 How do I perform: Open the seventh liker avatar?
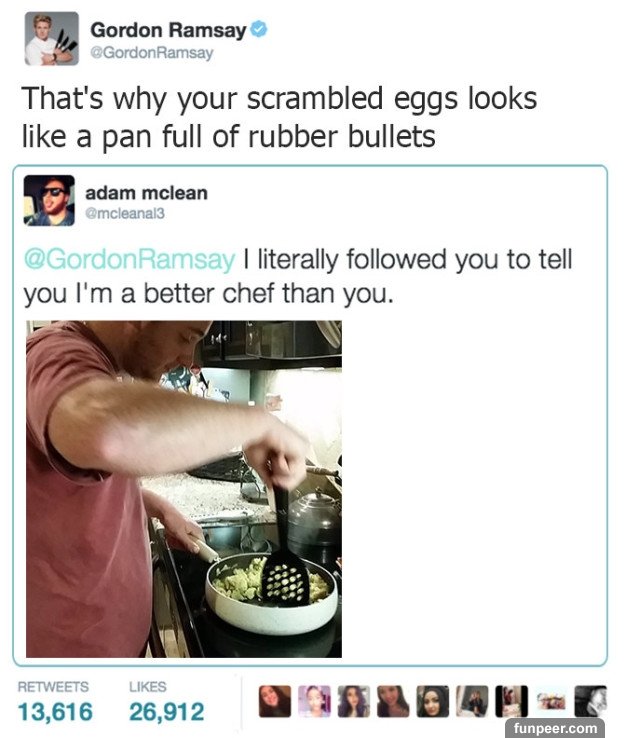pyautogui.click(x=512, y=701)
